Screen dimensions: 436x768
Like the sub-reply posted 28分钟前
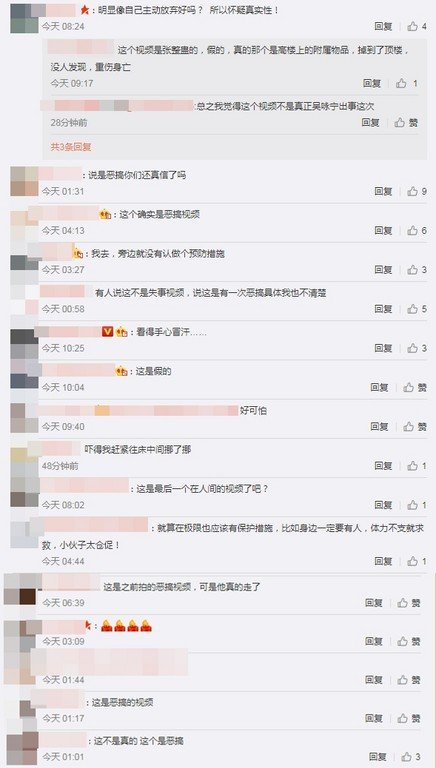(x=407, y=122)
